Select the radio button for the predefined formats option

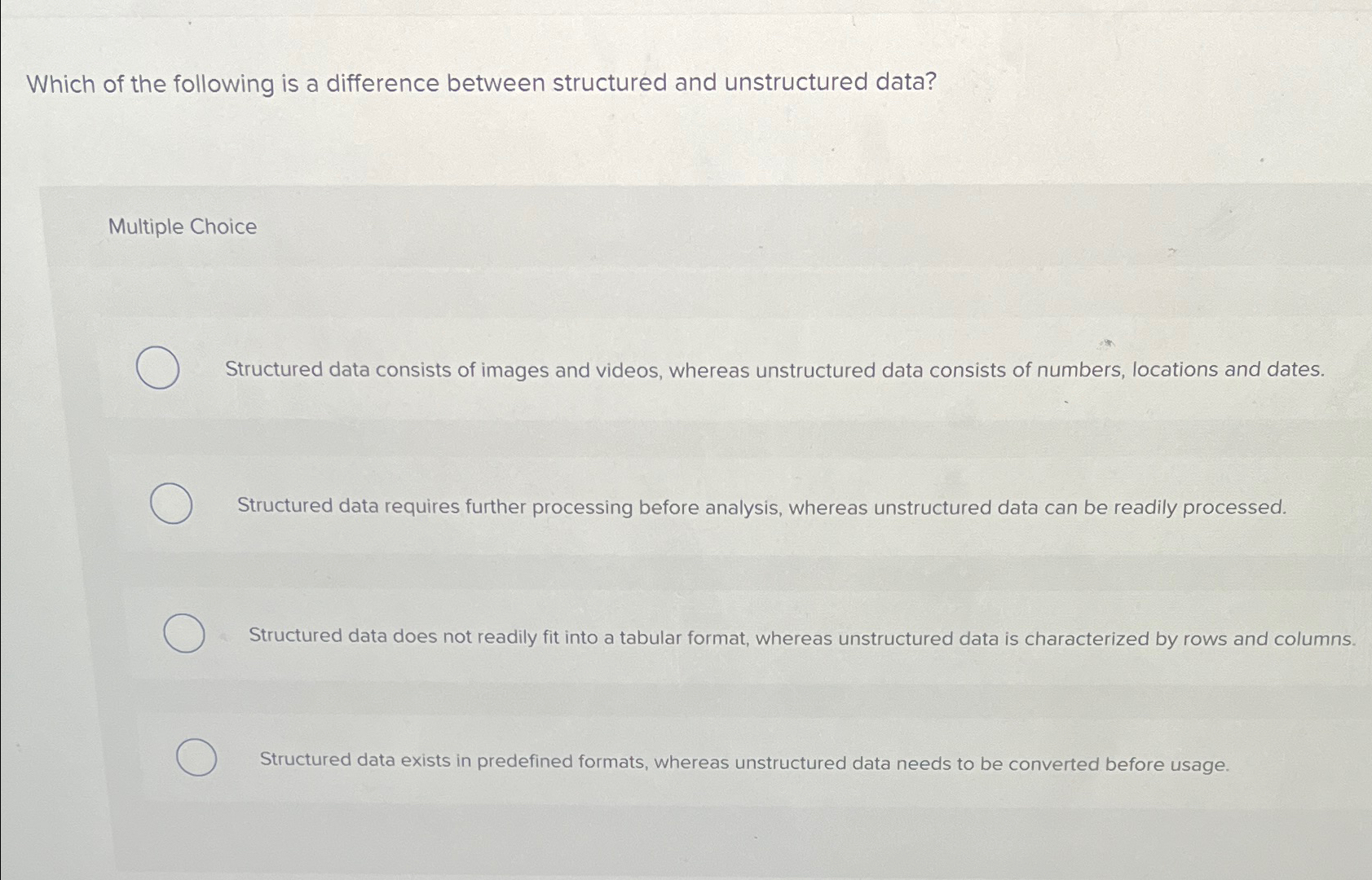(196, 758)
